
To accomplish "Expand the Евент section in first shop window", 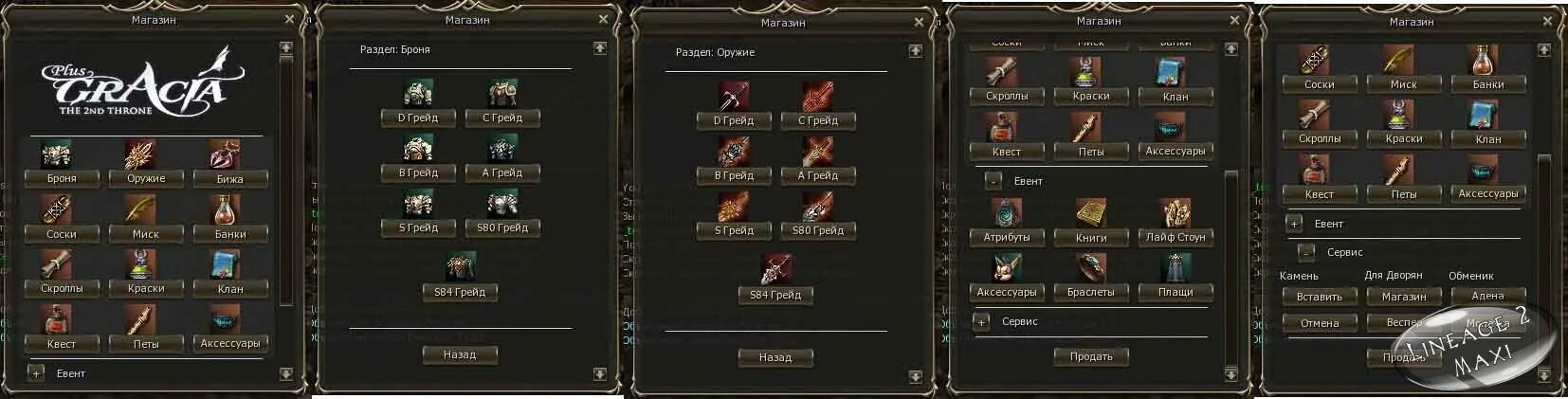I will click(36, 373).
